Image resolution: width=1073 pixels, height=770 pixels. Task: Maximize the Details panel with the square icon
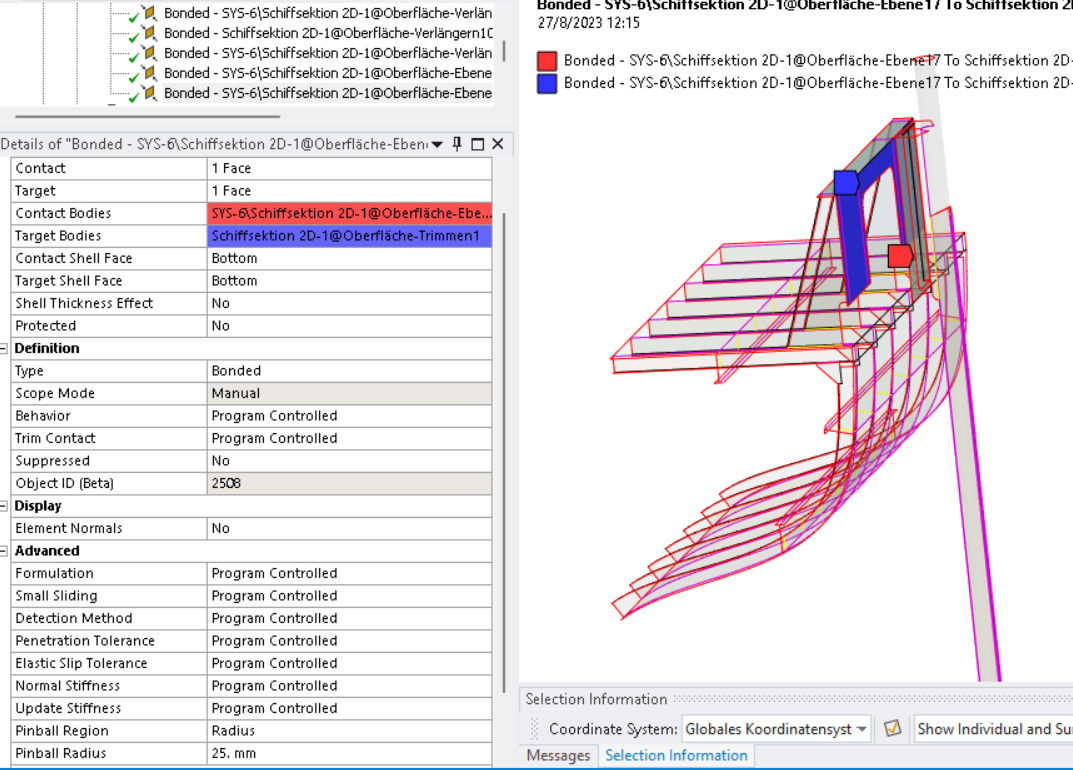pos(478,144)
